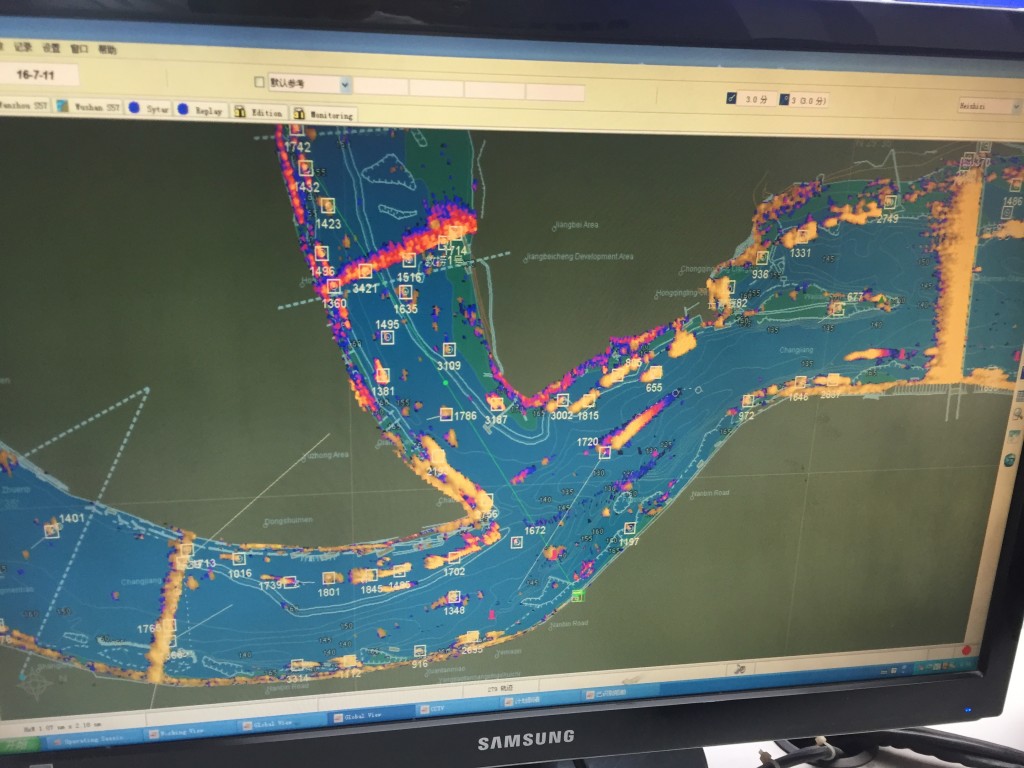Open the 设置 settings menu
The height and width of the screenshot is (768, 1024).
click(51, 47)
